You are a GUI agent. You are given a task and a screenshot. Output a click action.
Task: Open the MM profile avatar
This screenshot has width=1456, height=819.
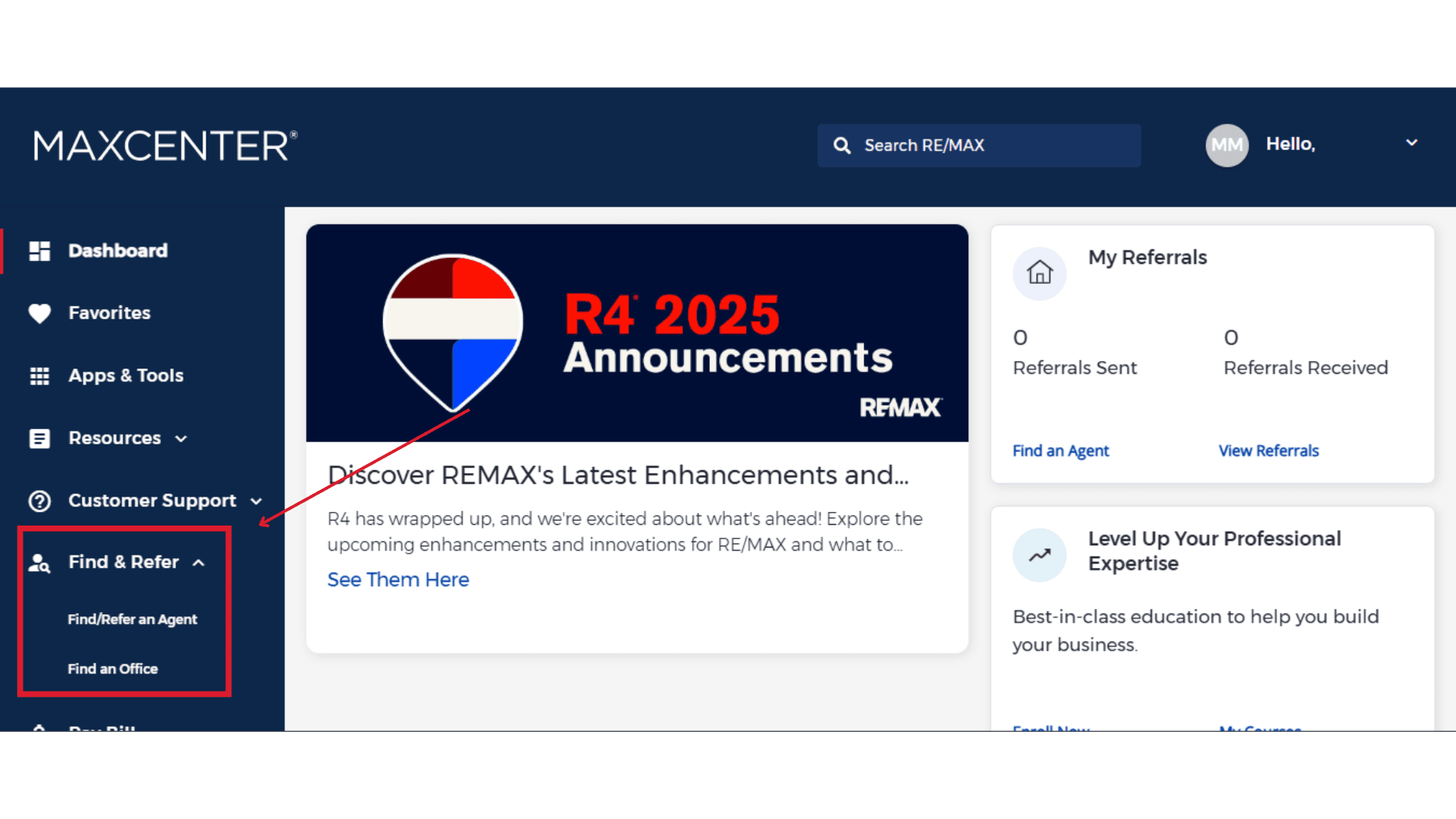click(x=1227, y=145)
